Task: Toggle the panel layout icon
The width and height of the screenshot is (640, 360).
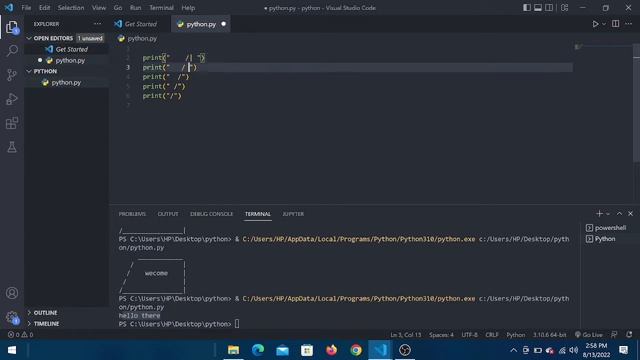Action: click(538, 8)
